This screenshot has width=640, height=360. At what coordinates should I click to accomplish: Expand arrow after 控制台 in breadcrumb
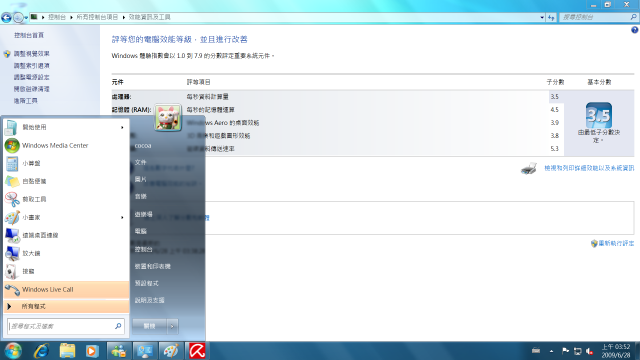coord(71,17)
